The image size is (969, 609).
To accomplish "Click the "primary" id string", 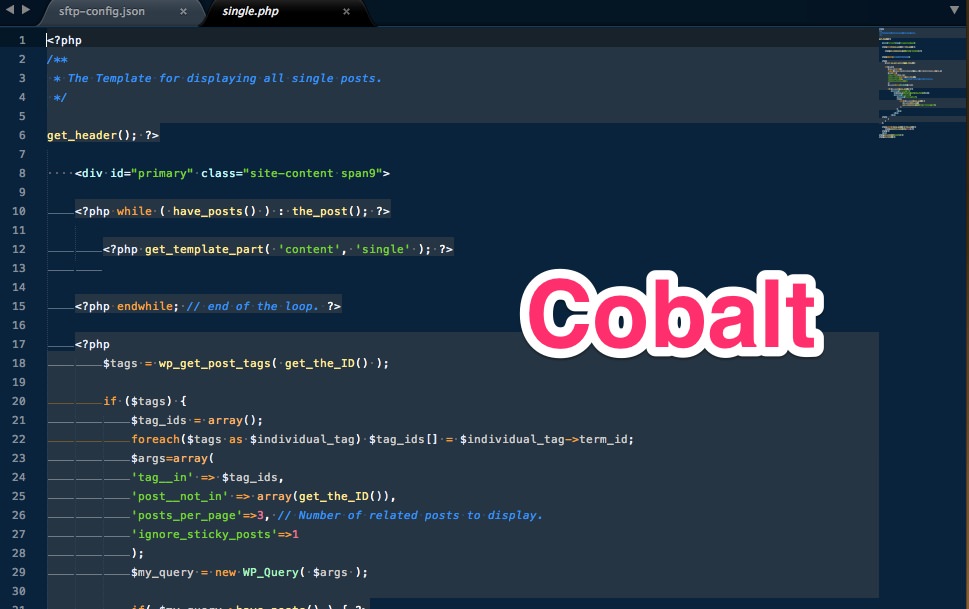I will click(x=162, y=173).
